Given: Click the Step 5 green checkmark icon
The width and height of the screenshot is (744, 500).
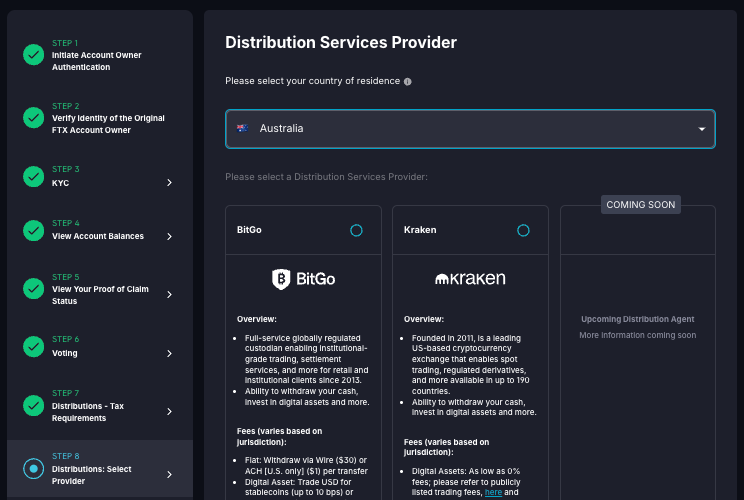Looking at the screenshot, I should point(34,288).
